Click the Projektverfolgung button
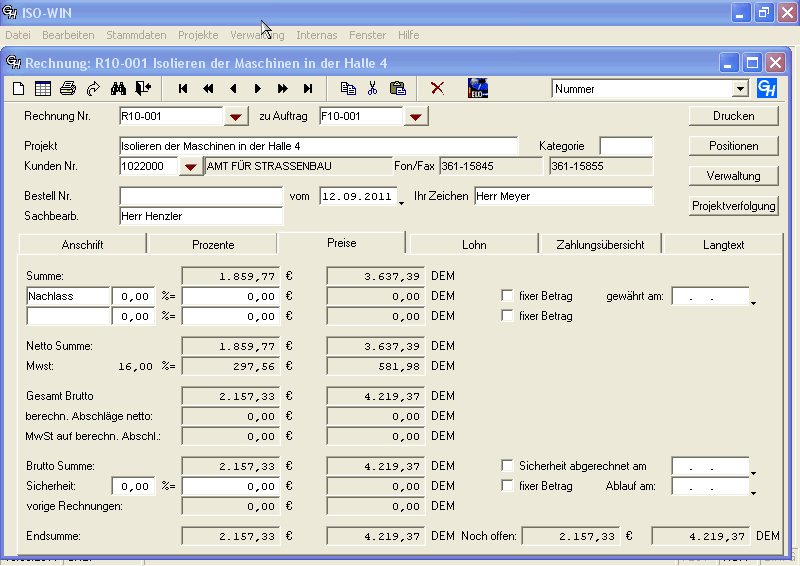800x566 pixels. (734, 206)
